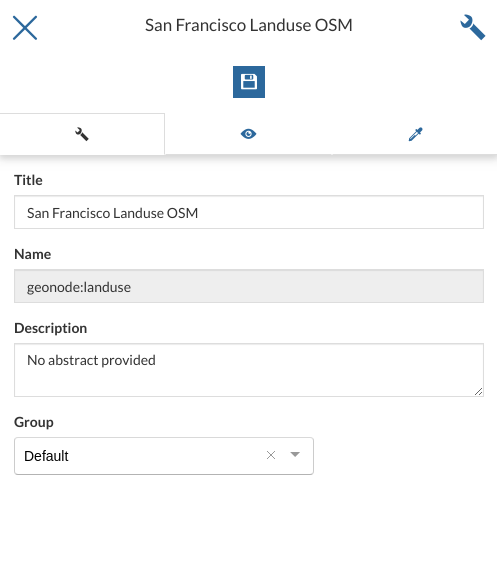The height and width of the screenshot is (587, 497).
Task: Click the 'No abstract provided' text
Action: (x=91, y=360)
